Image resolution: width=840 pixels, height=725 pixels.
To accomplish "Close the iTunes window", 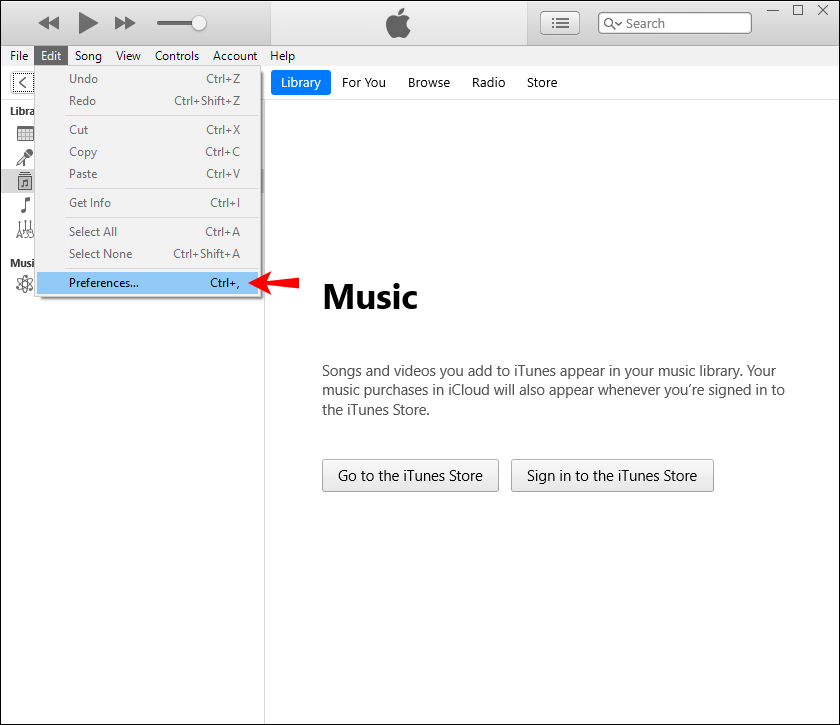I will 823,10.
